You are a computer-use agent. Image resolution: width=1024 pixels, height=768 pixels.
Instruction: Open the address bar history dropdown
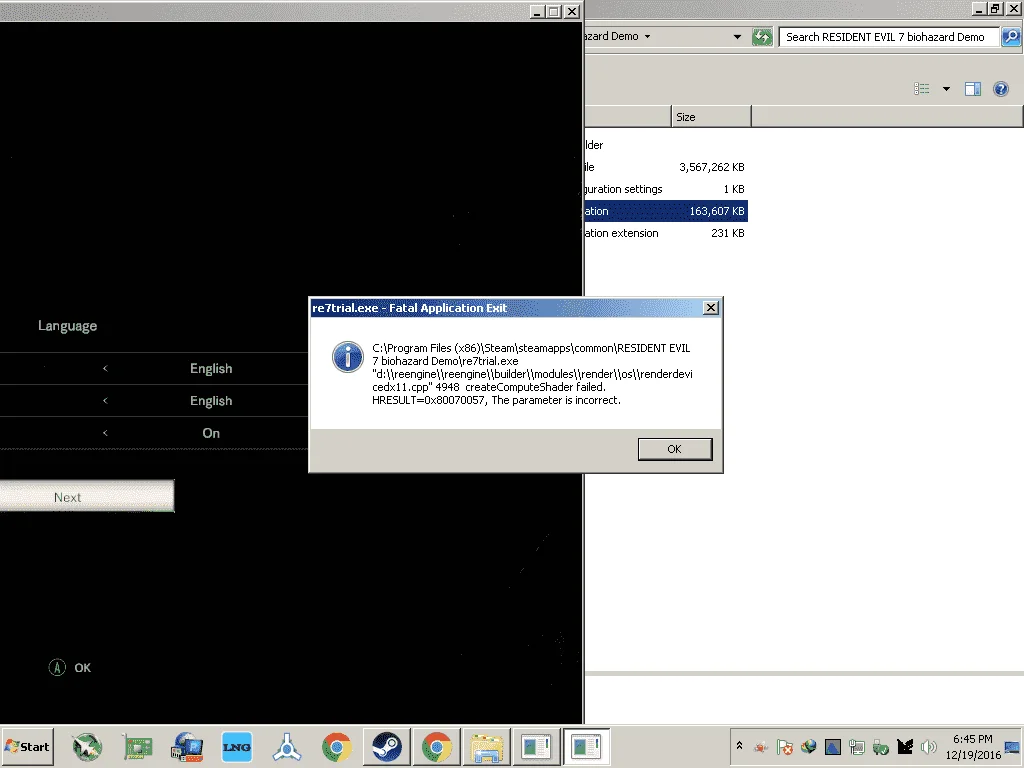pyautogui.click(x=737, y=37)
